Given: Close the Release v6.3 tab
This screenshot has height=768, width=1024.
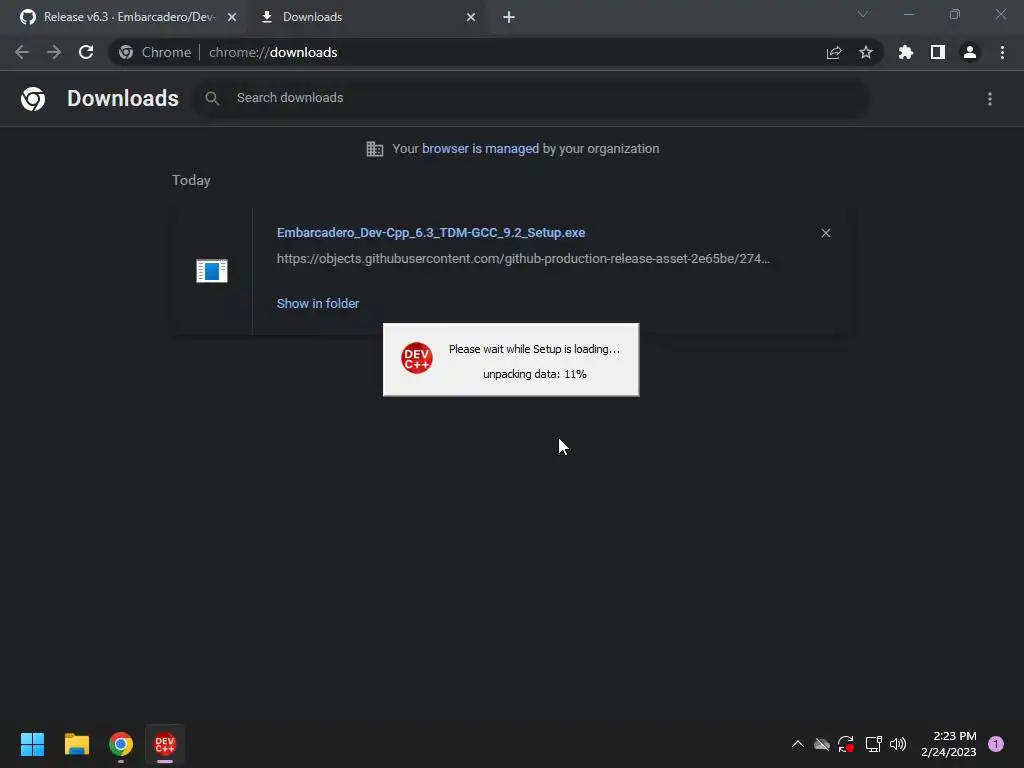Looking at the screenshot, I should (232, 17).
